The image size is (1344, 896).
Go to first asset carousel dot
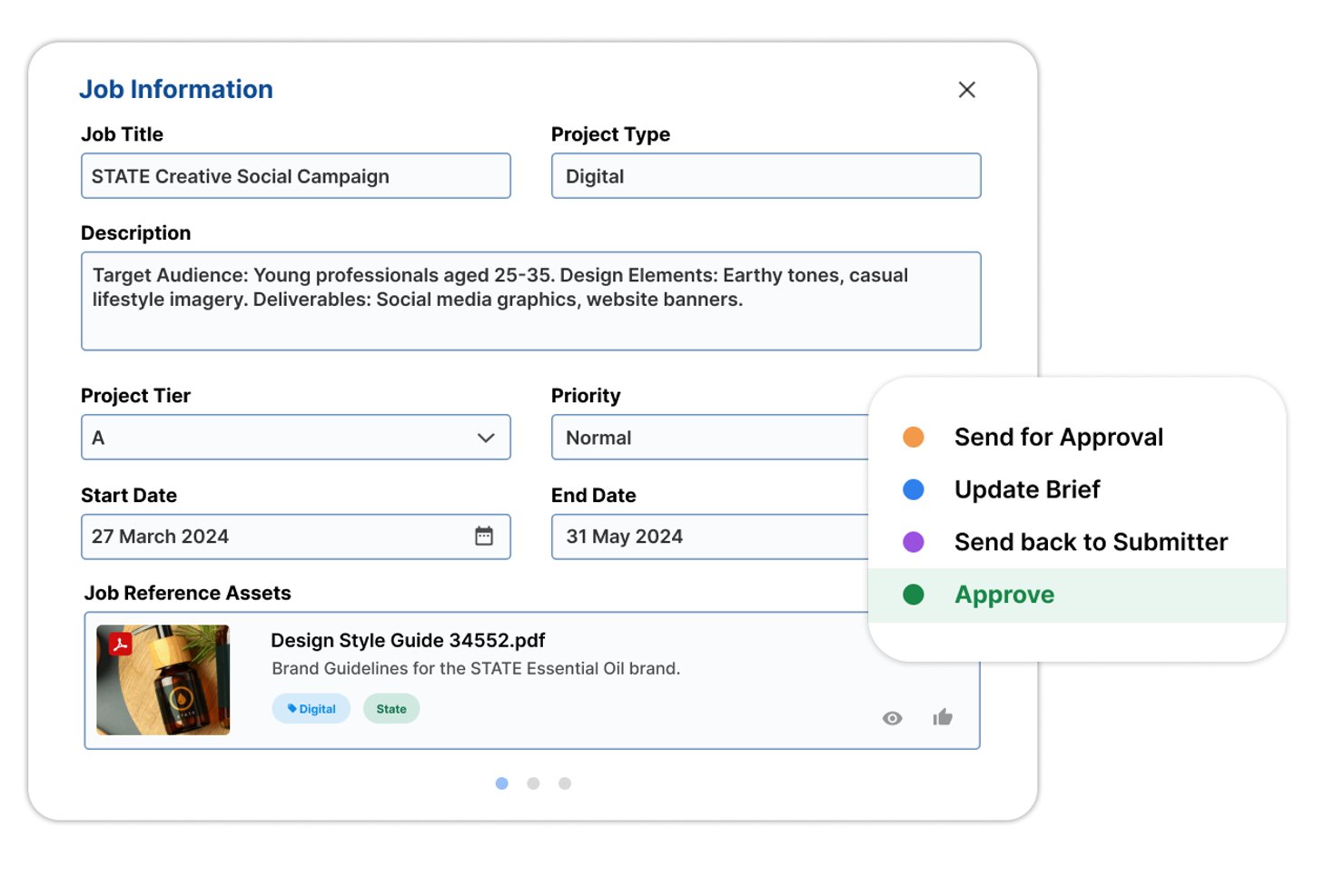point(502,783)
